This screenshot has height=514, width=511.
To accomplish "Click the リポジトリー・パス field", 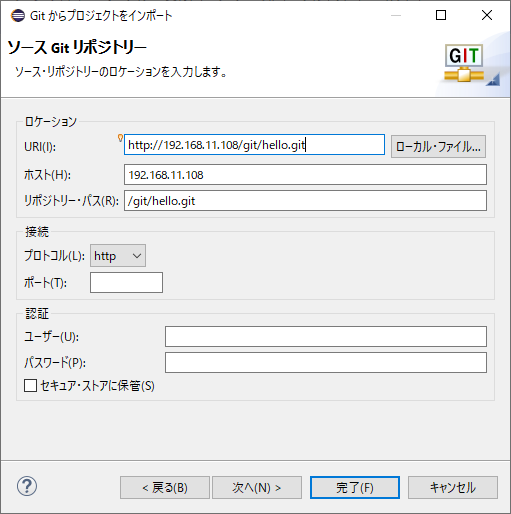I will 305,200.
